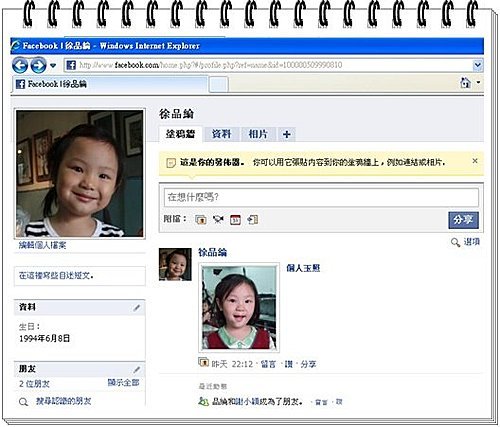Edit the 資料 box via pencil icon

tap(137, 308)
